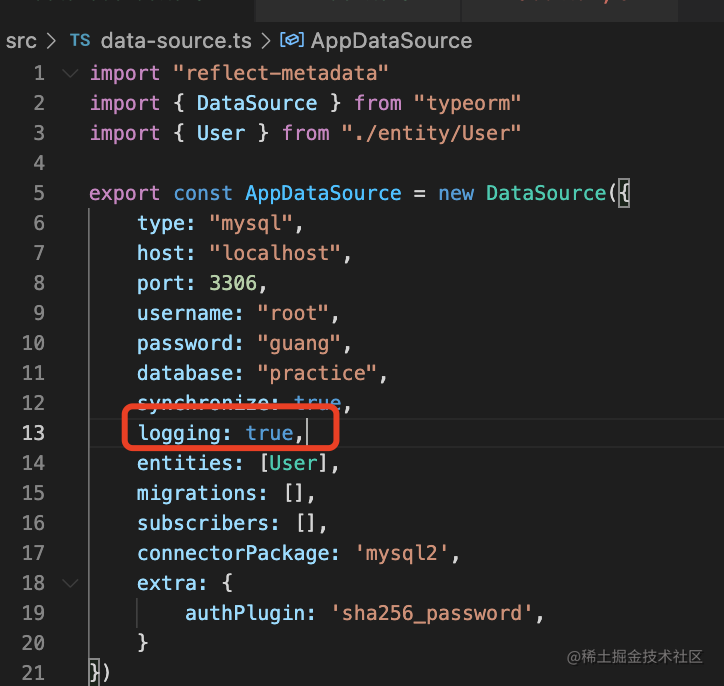
Task: Click the "typeorm" string
Action: tap(467, 103)
